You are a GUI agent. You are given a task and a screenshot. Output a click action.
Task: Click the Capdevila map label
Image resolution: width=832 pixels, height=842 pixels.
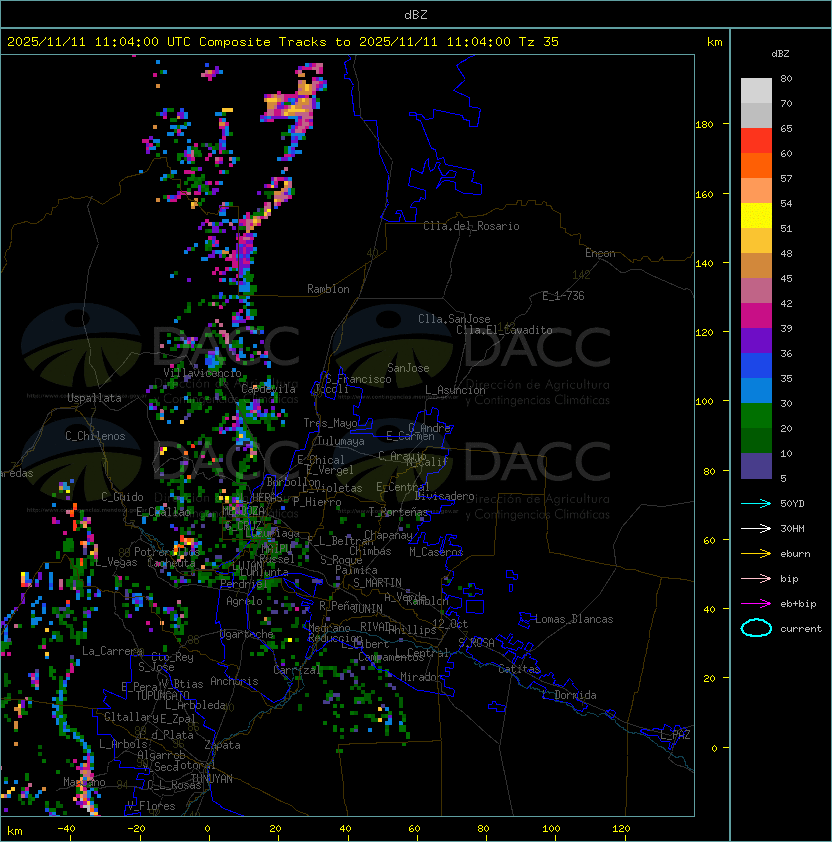point(268,389)
